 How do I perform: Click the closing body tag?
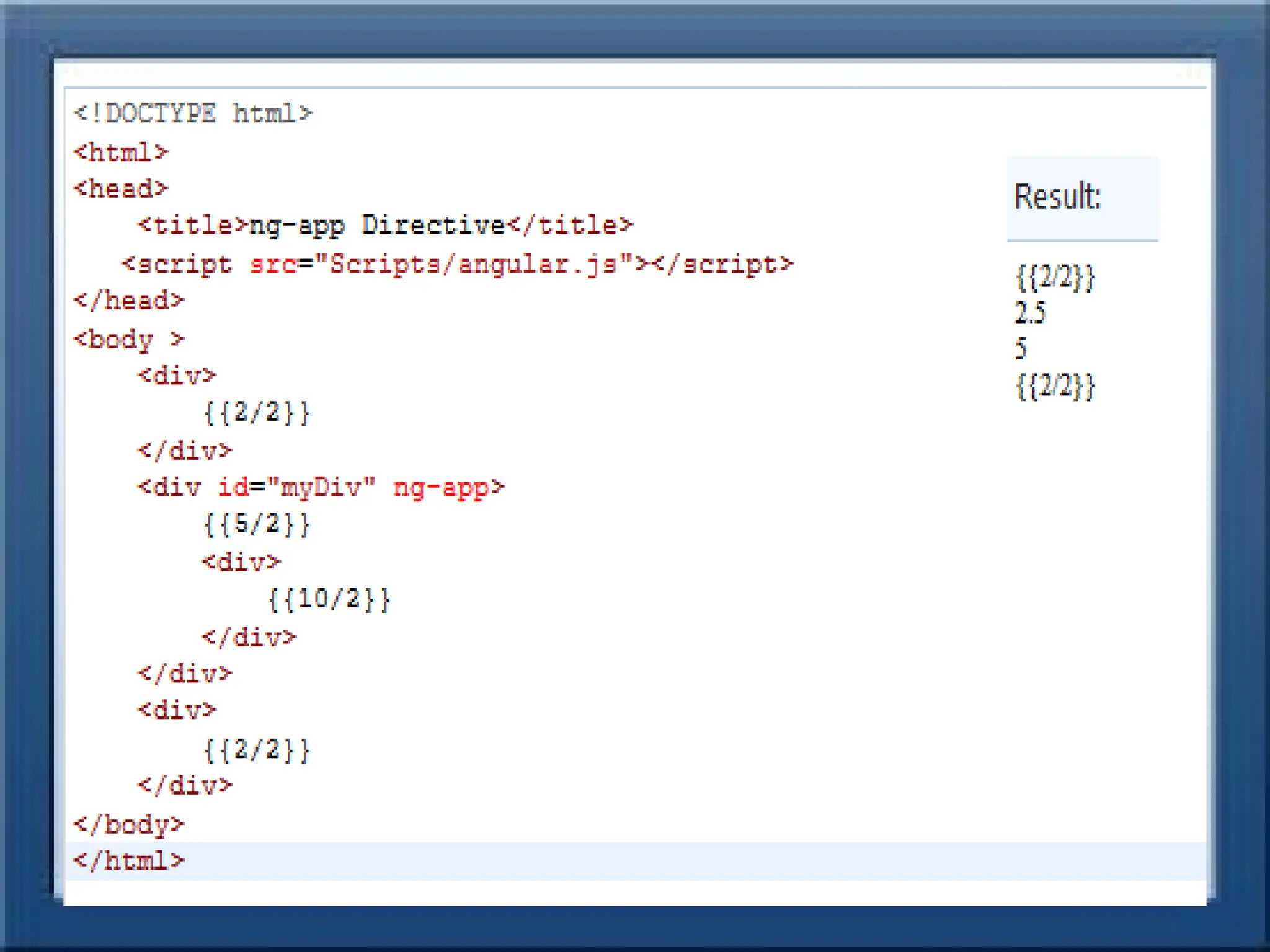[129, 824]
